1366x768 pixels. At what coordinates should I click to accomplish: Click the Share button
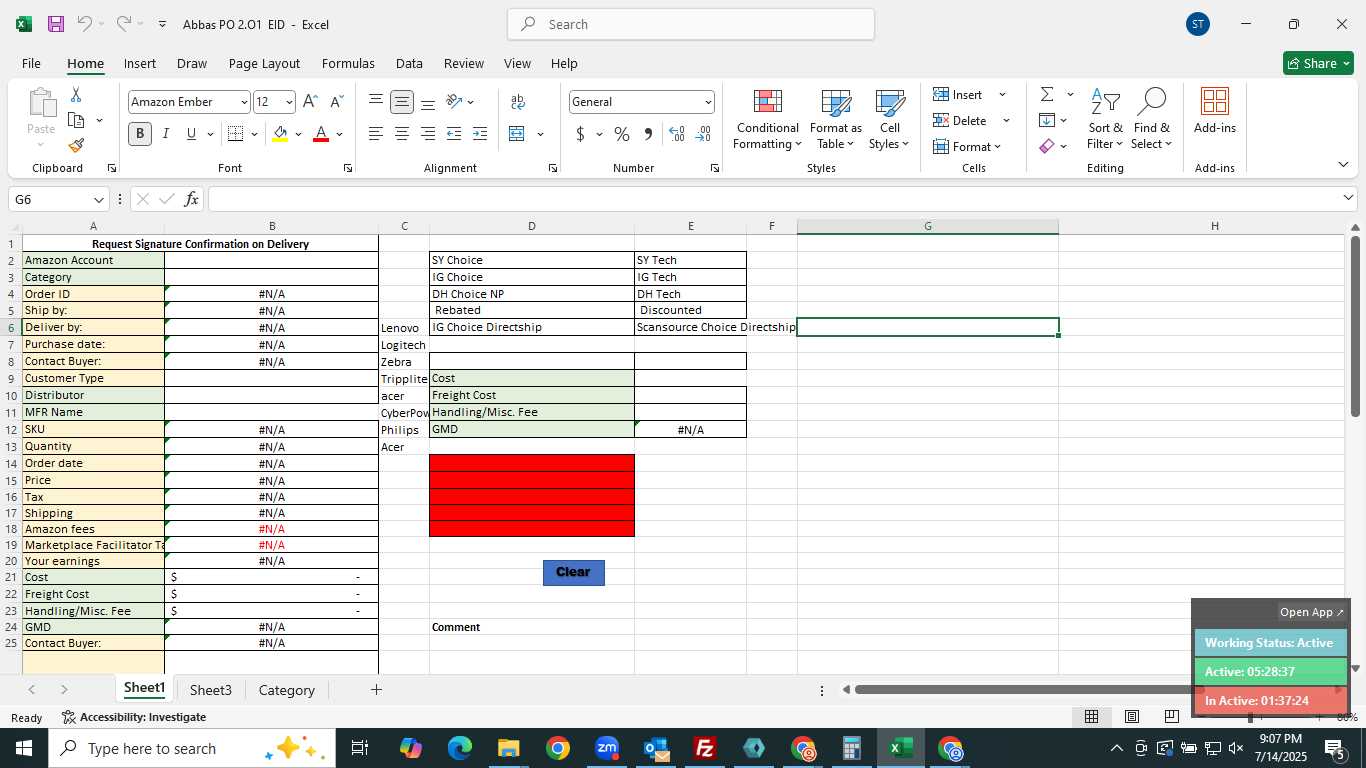point(1318,63)
